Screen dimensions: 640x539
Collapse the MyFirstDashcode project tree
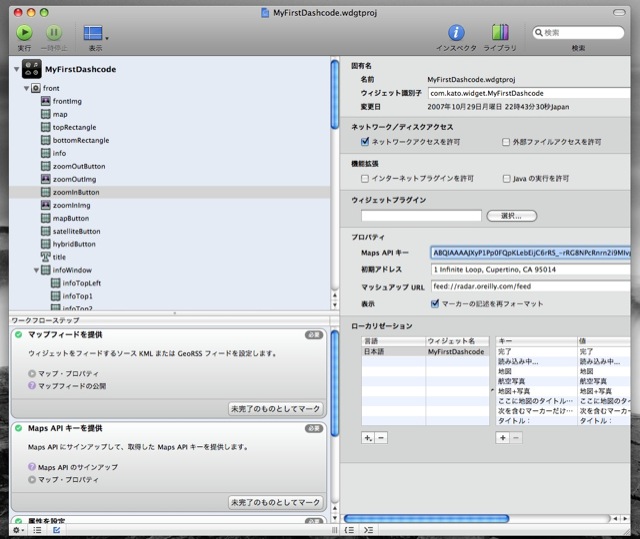(16, 69)
